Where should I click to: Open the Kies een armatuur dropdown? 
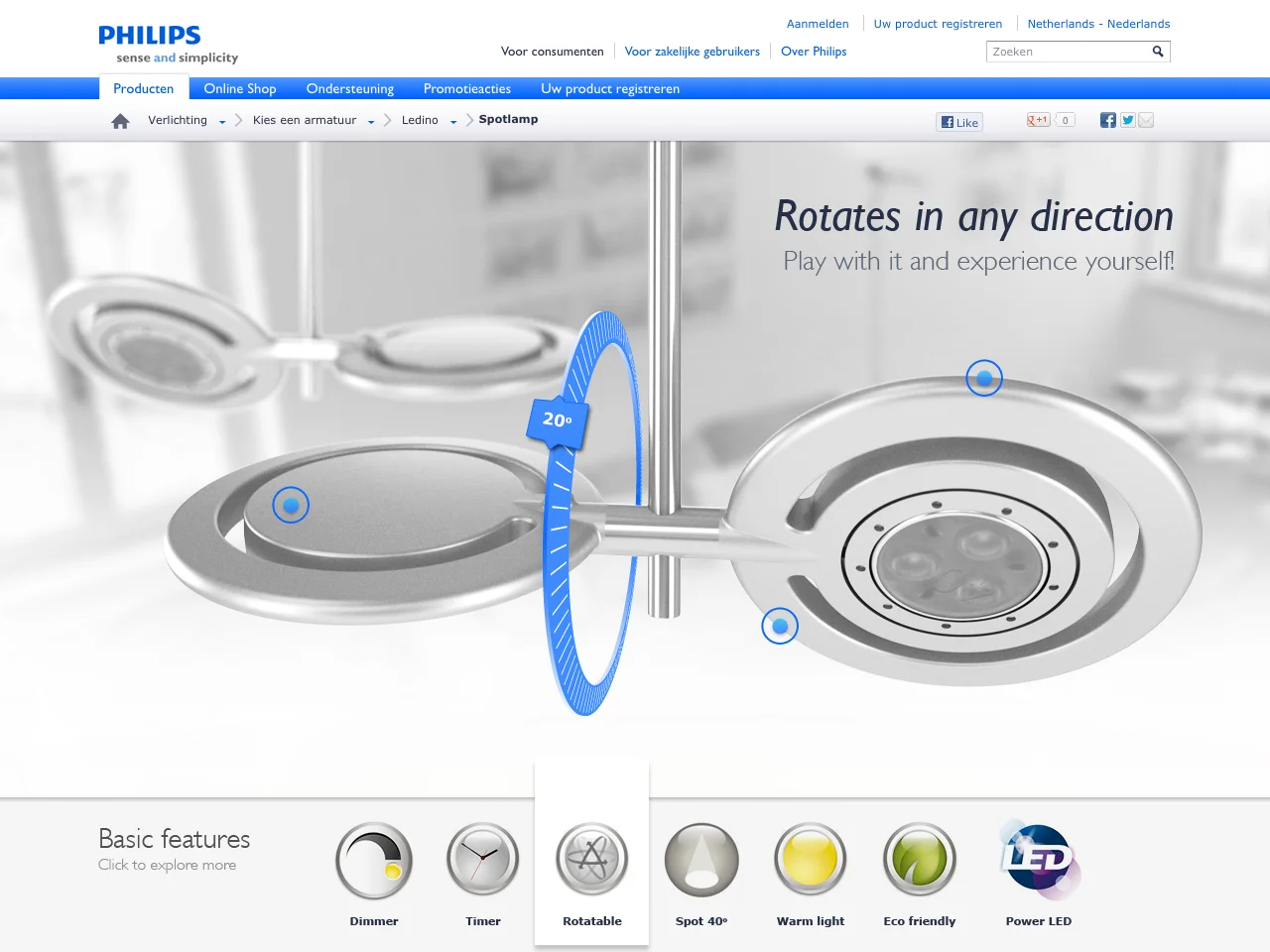[x=371, y=121]
